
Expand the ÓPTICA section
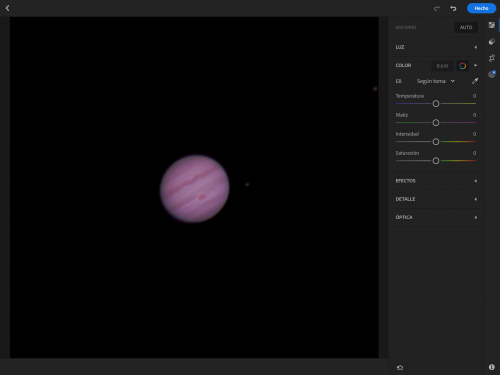click(436, 217)
